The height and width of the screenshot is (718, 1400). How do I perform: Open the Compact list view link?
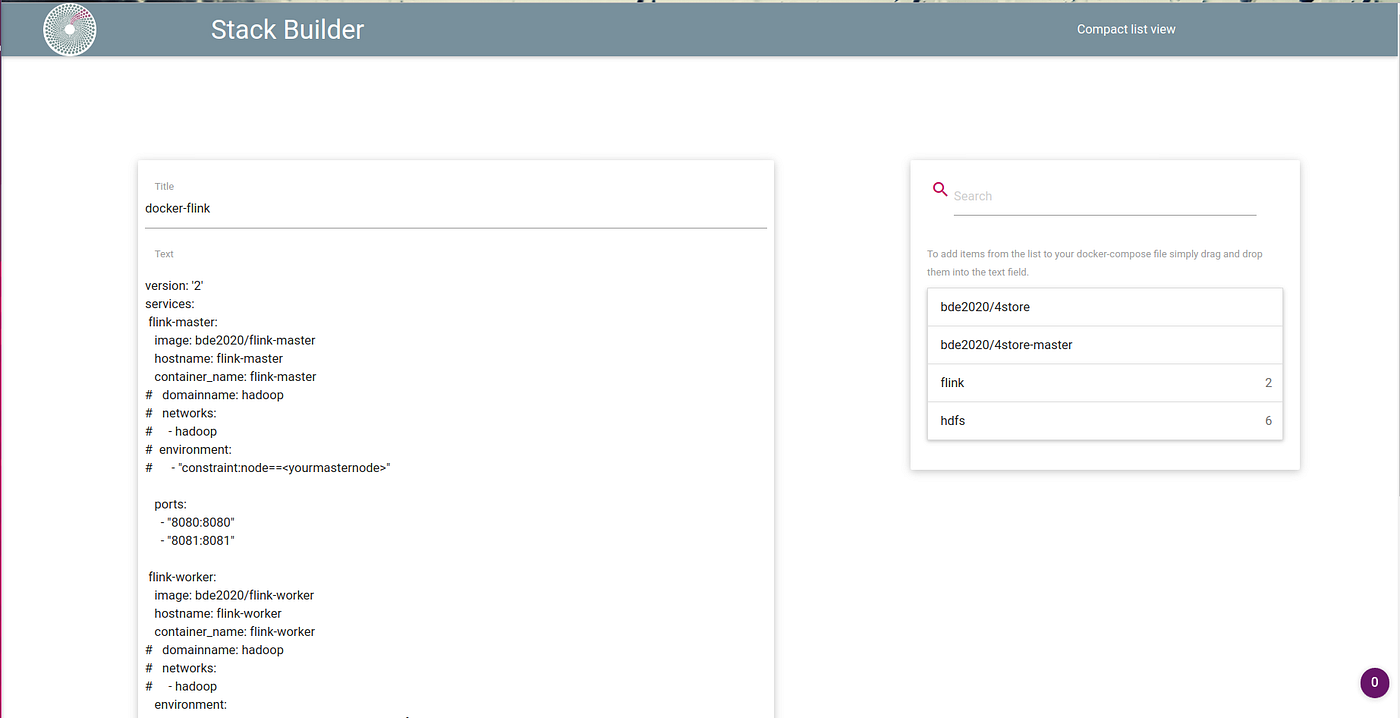tap(1126, 29)
